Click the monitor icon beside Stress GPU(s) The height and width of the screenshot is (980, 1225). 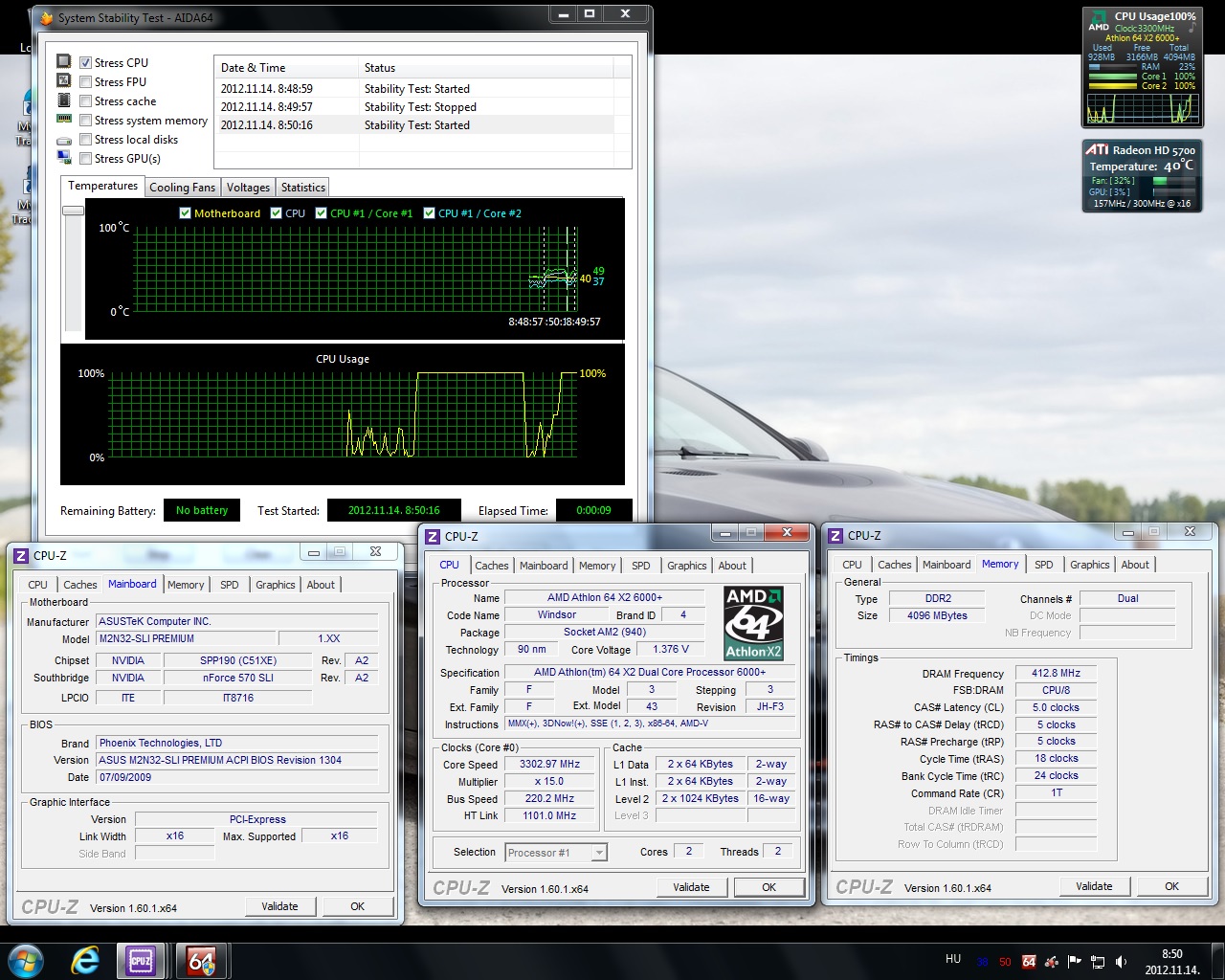[x=64, y=158]
